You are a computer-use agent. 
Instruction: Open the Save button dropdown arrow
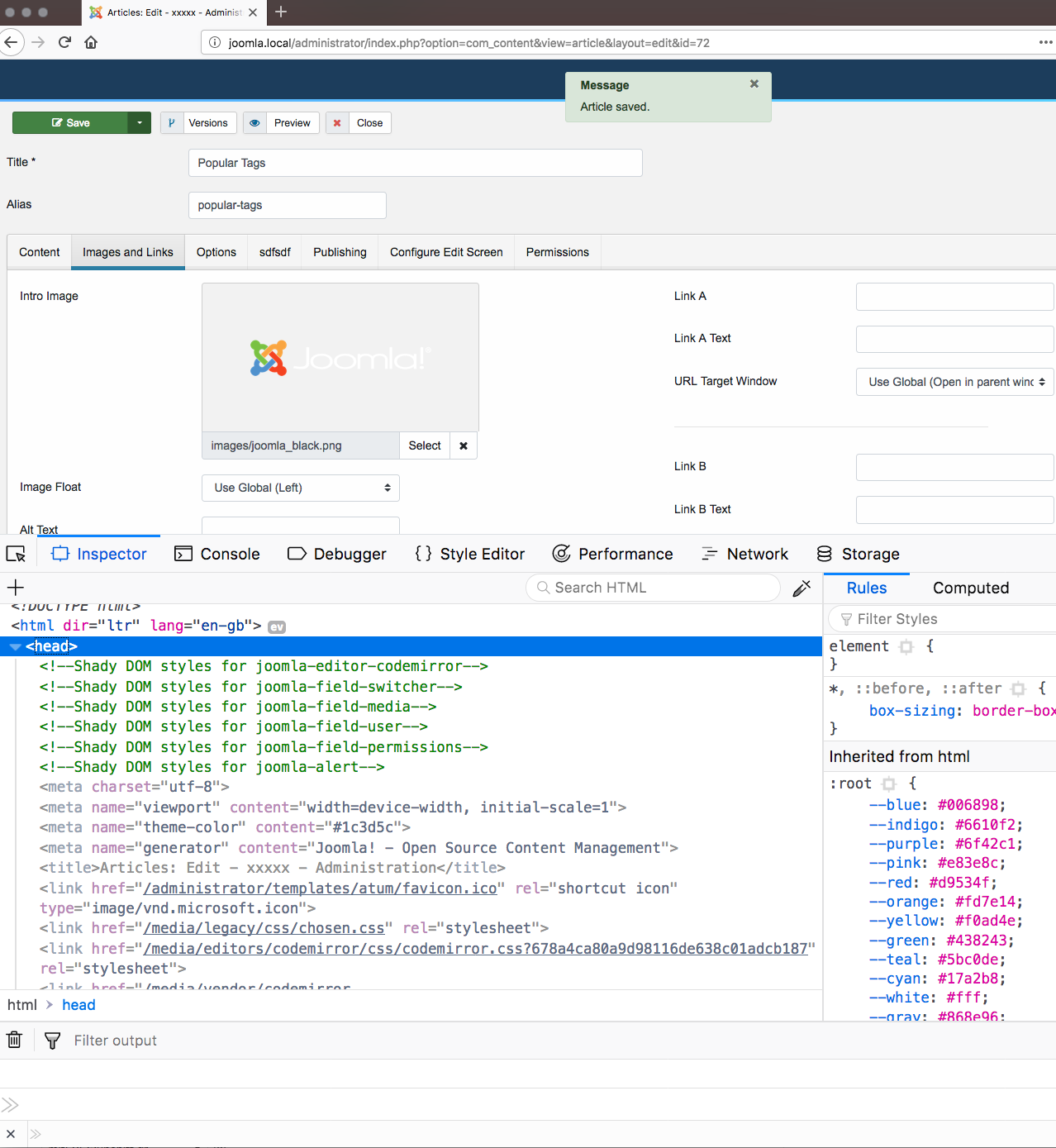140,122
